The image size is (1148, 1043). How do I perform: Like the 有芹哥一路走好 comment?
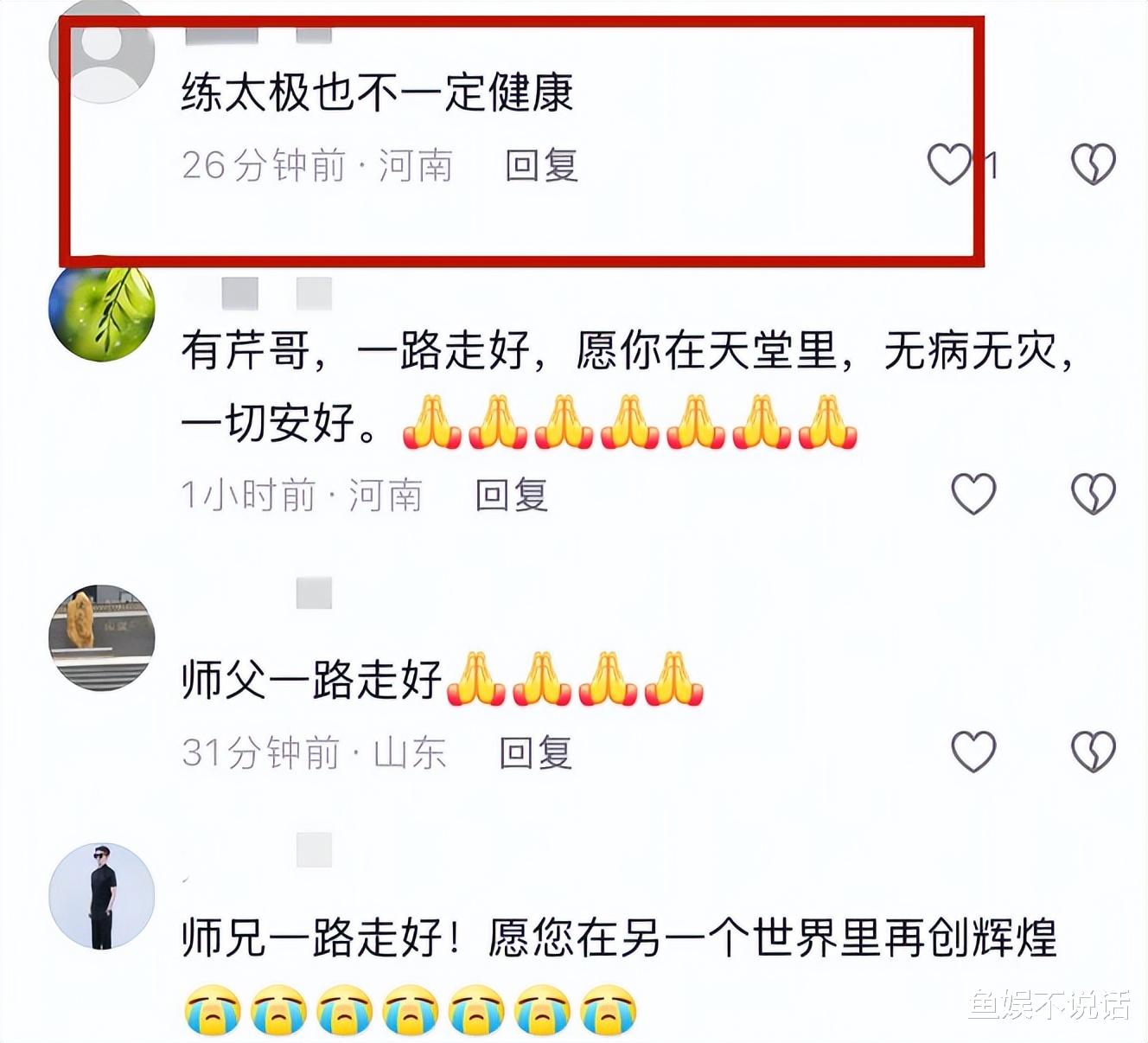click(973, 494)
